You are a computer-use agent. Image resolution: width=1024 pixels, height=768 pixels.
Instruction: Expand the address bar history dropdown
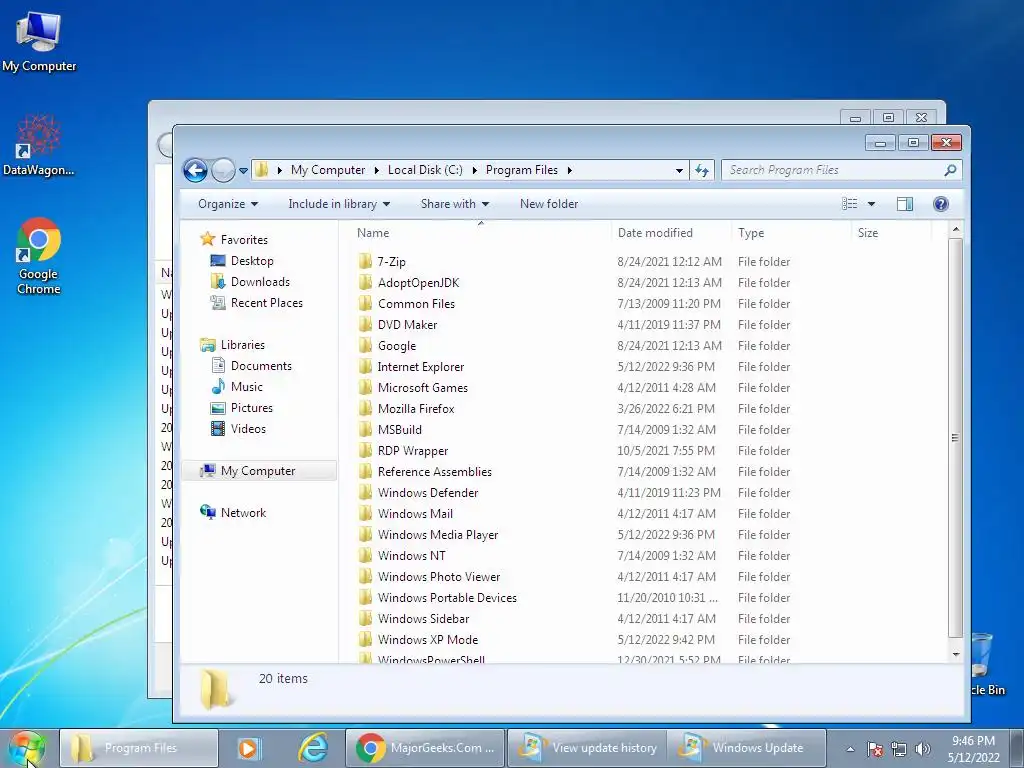679,170
